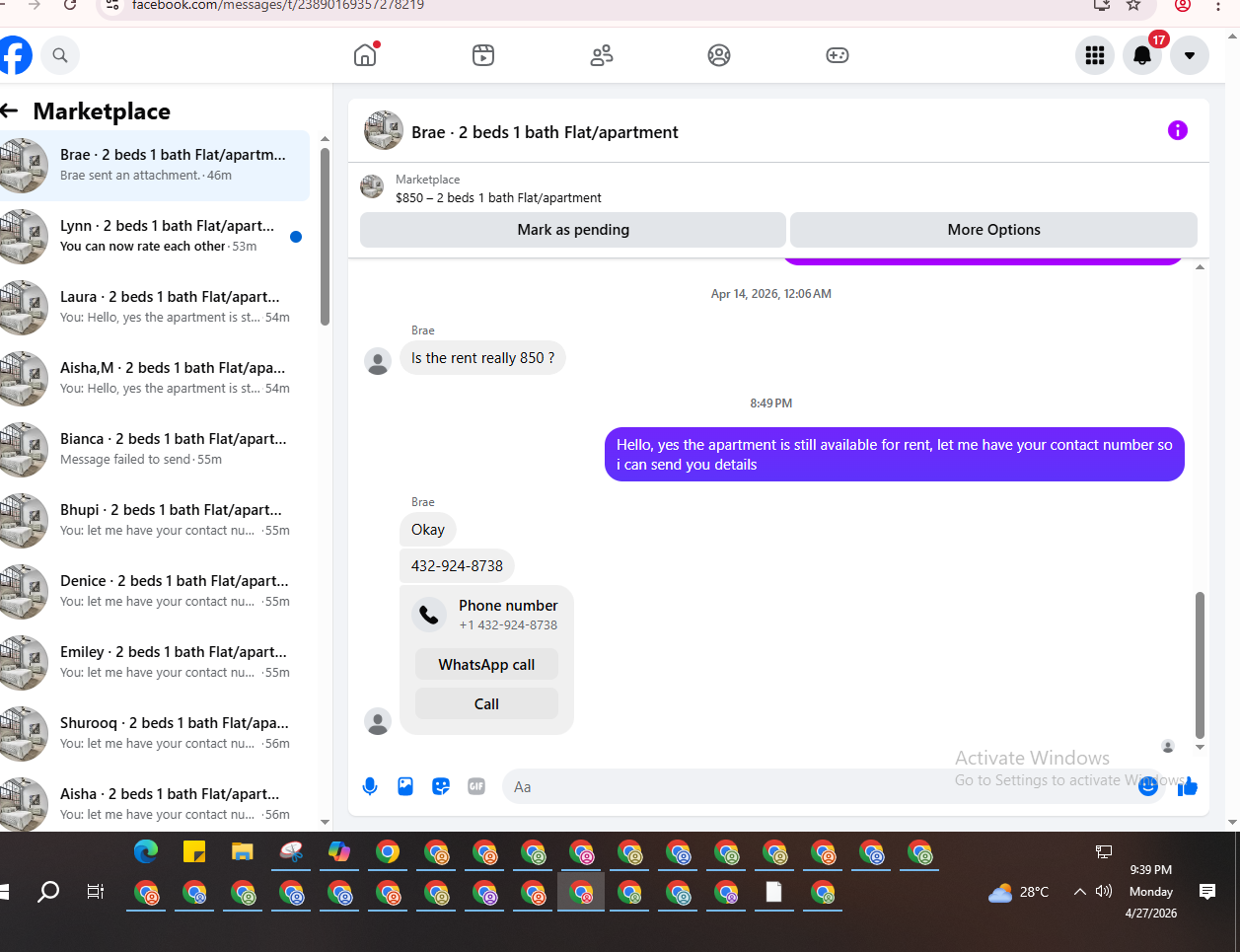Viewport: 1240px width, 952px height.
Task: Send a thumbs-up like
Action: (x=1188, y=786)
